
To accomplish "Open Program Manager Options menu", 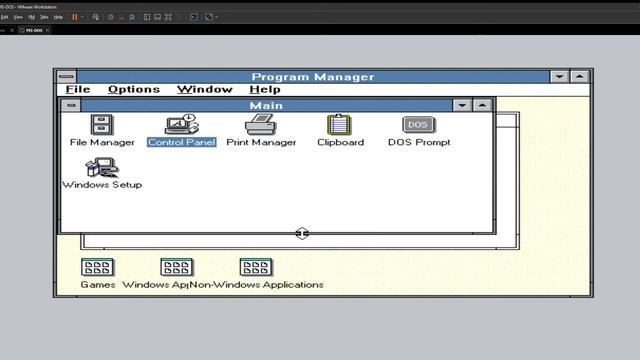I will pos(134,89).
